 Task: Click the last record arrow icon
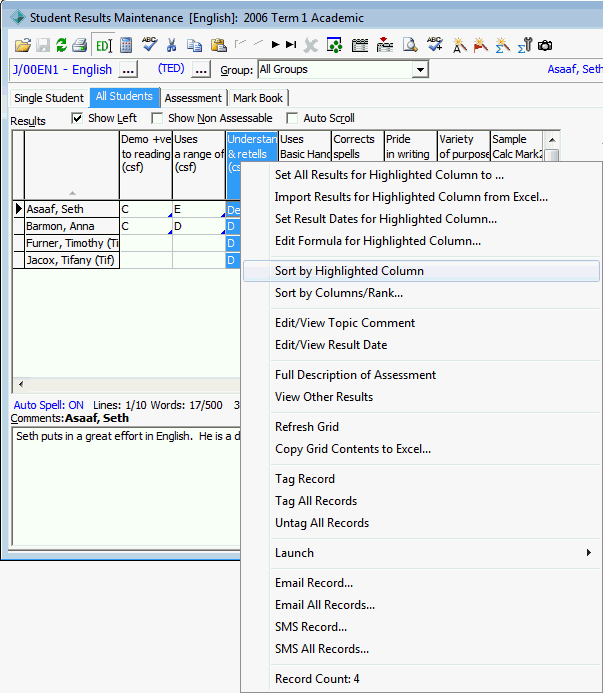coord(291,45)
